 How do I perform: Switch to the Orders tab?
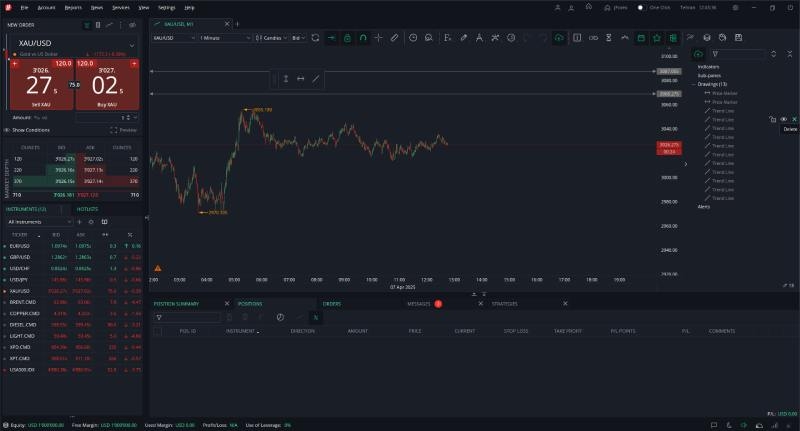(x=331, y=303)
